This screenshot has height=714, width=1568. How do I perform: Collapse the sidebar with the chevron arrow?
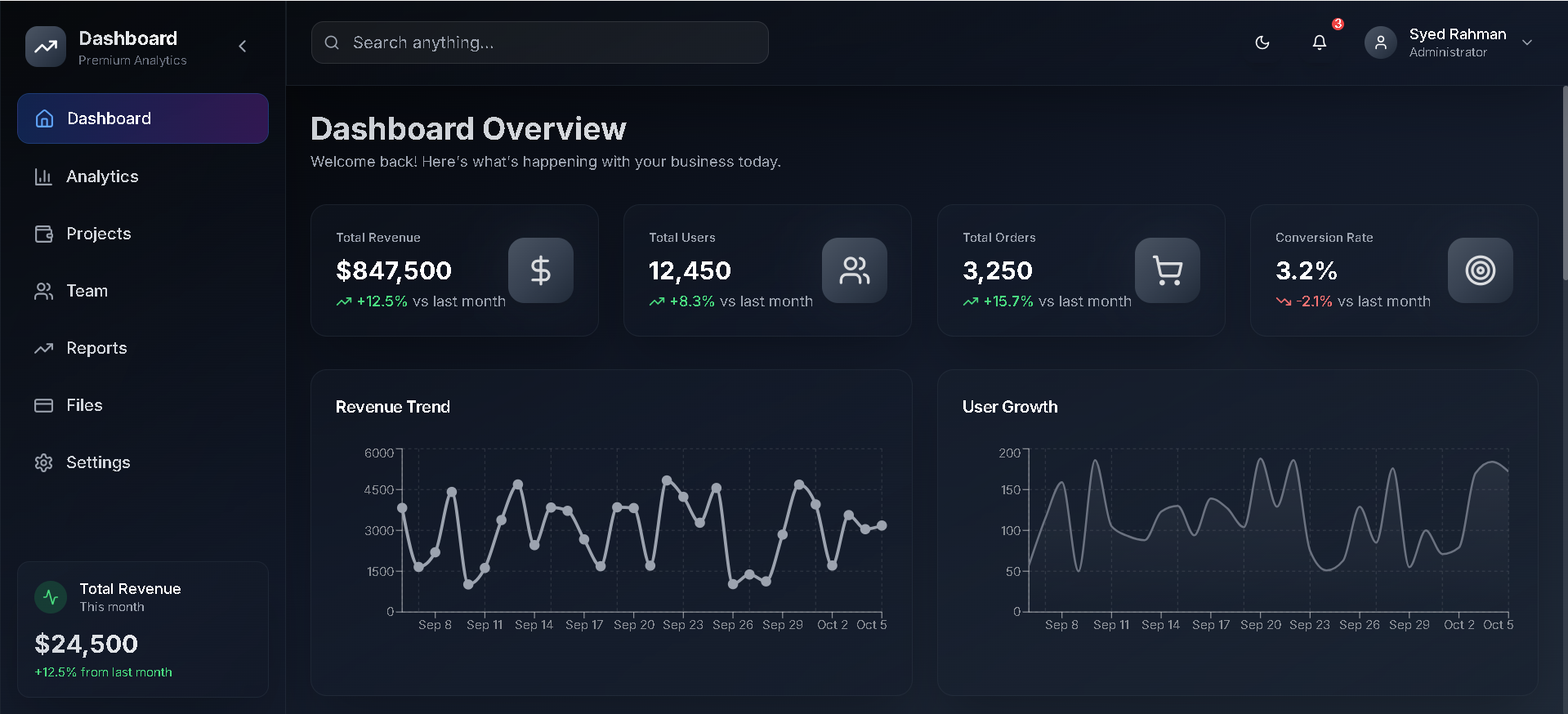tap(242, 47)
